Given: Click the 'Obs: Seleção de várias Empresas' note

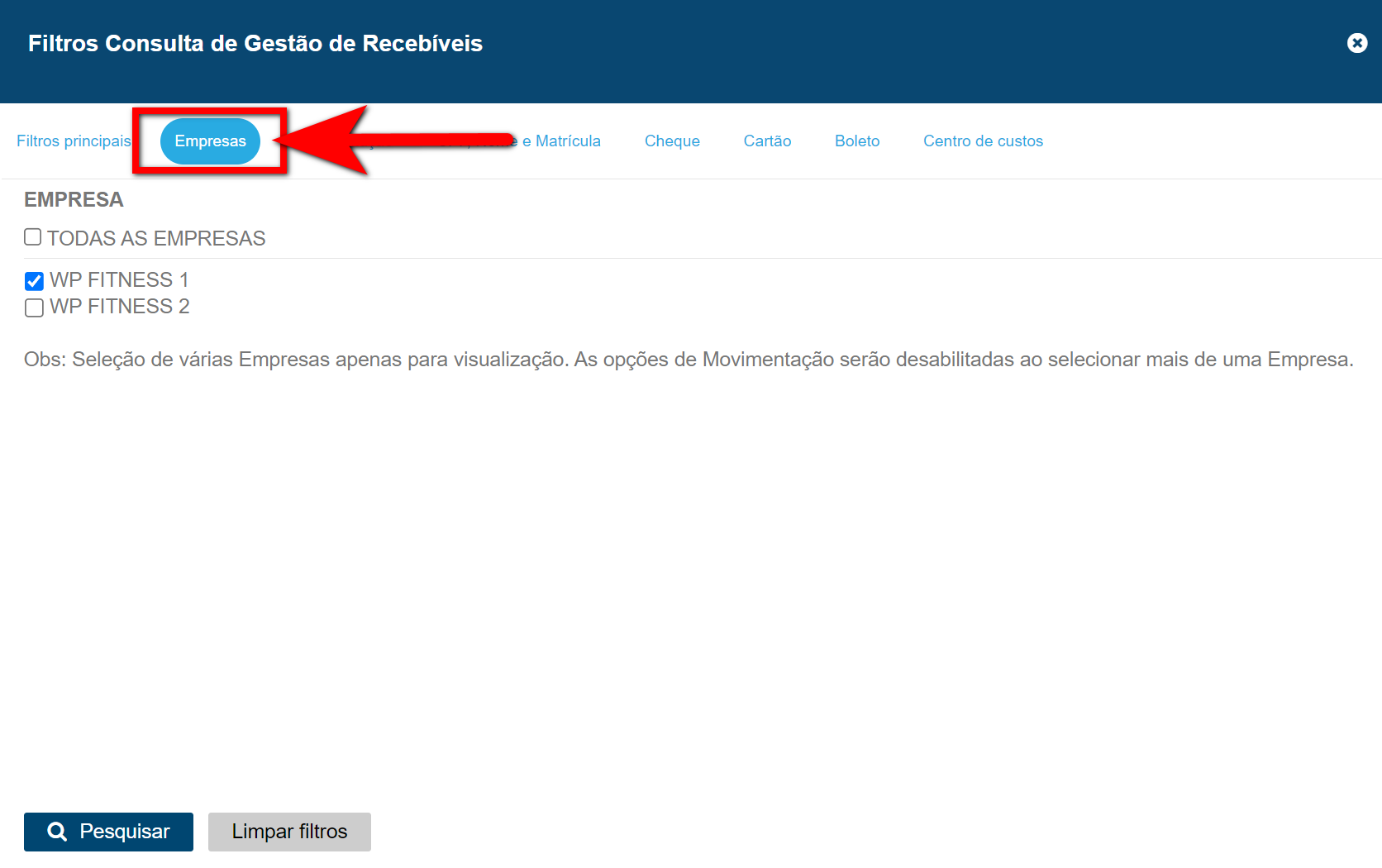Looking at the screenshot, I should pos(688,360).
